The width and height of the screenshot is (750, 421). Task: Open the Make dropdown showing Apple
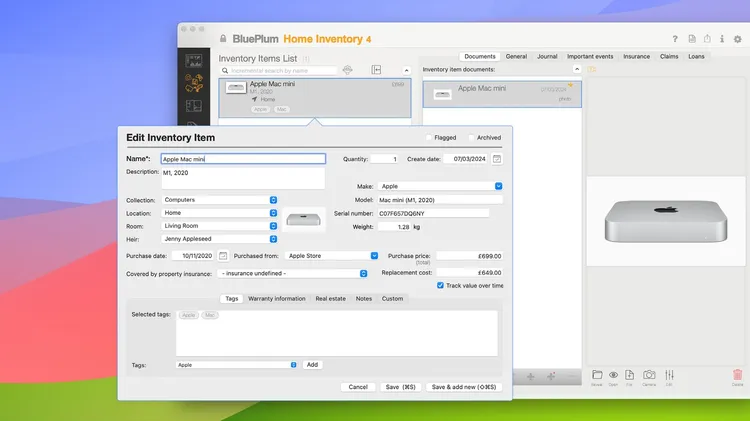440,186
